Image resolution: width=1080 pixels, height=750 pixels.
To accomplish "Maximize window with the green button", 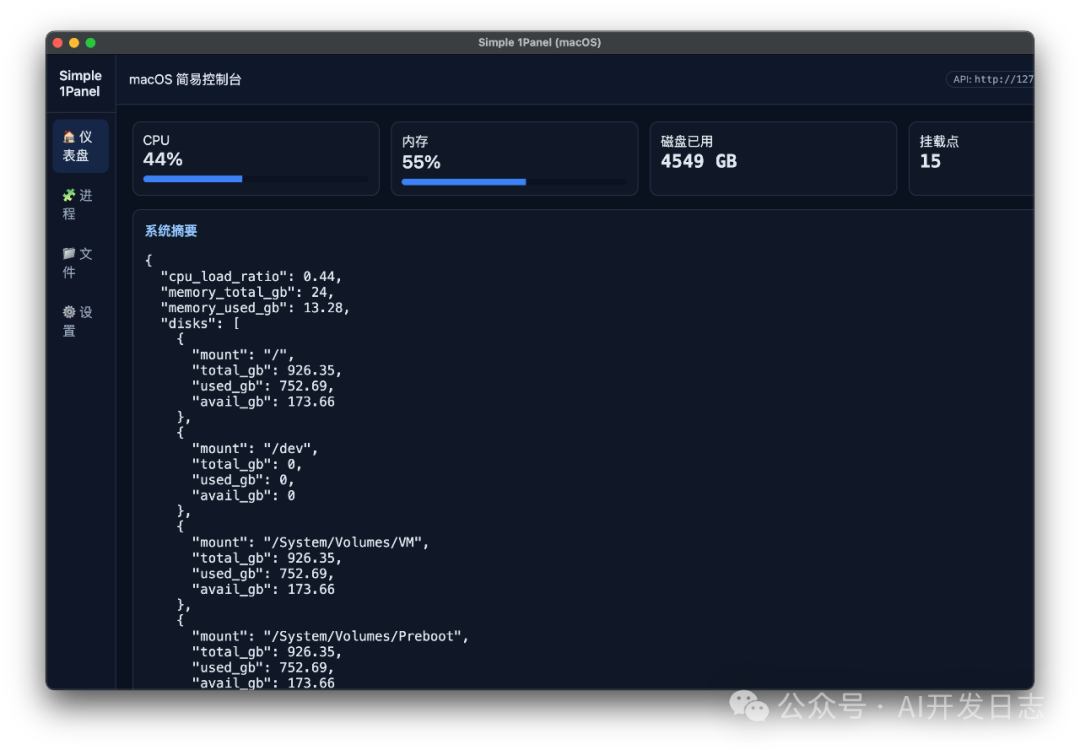I will pyautogui.click(x=90, y=43).
